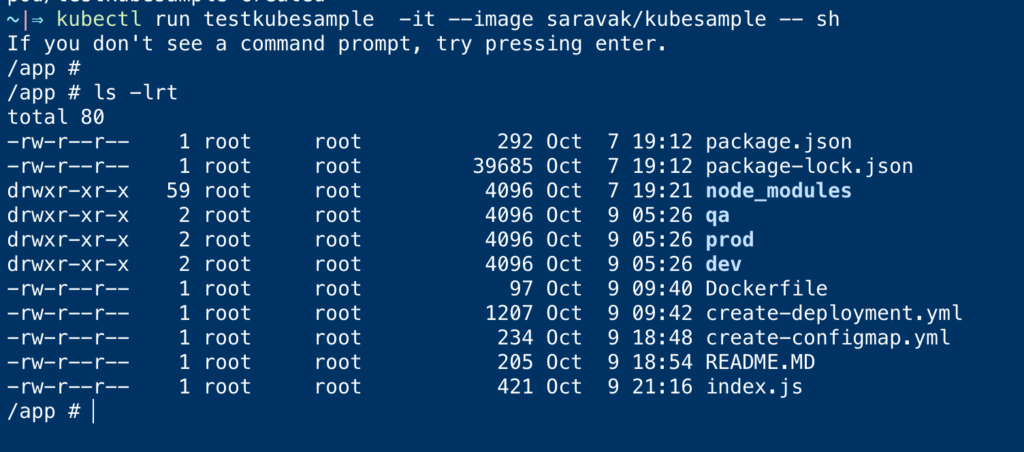Screen dimensions: 1024x452
Task: Click the dev directory name
Action: (724, 265)
